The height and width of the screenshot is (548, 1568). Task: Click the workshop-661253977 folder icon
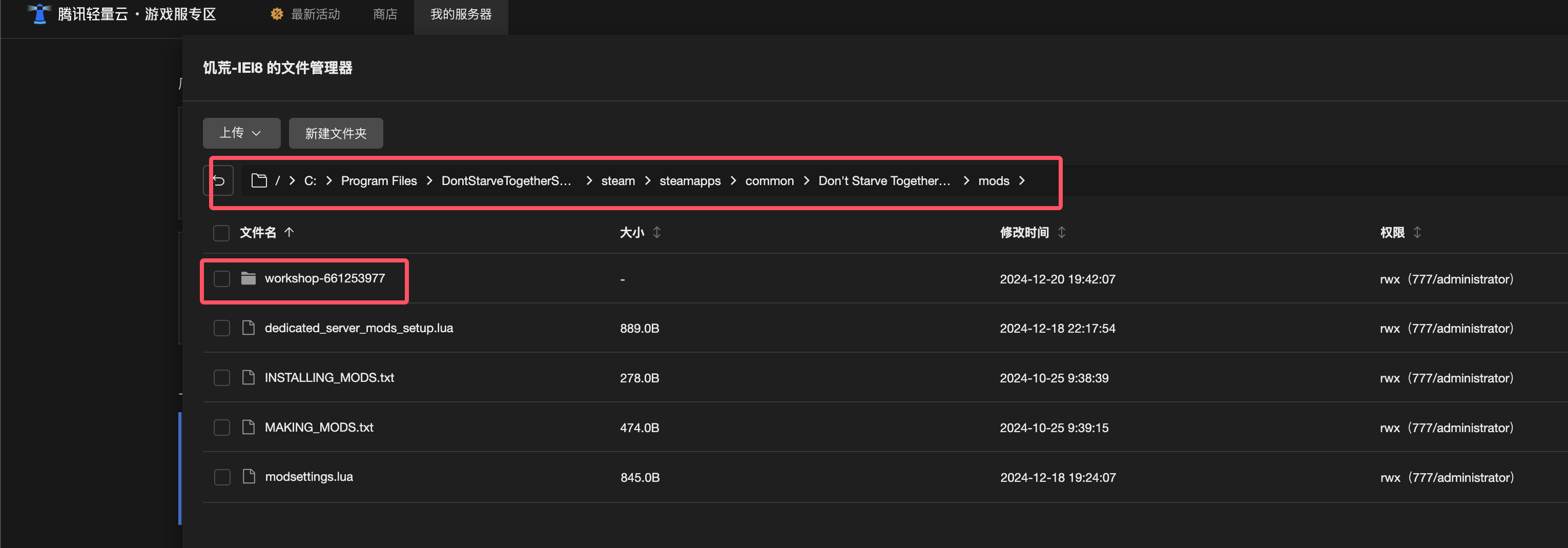coord(249,278)
